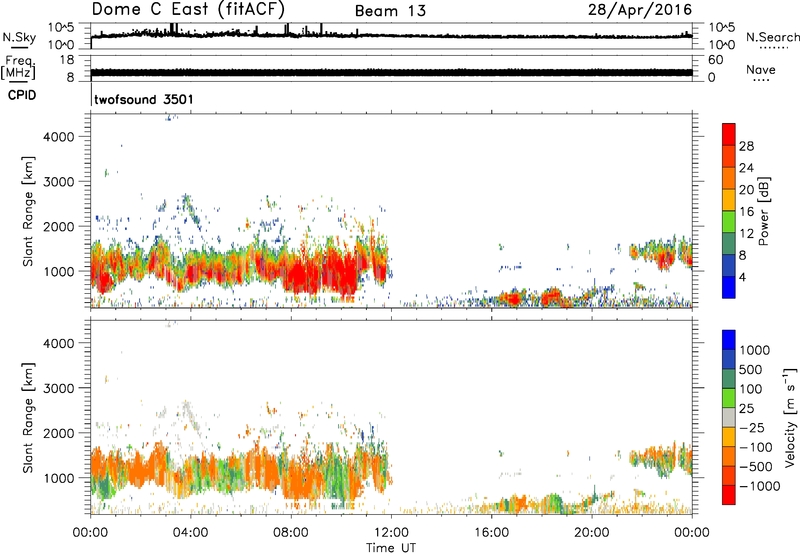Click the 'Velocity [m s⁻¹]' color bar title

[x=791, y=417]
